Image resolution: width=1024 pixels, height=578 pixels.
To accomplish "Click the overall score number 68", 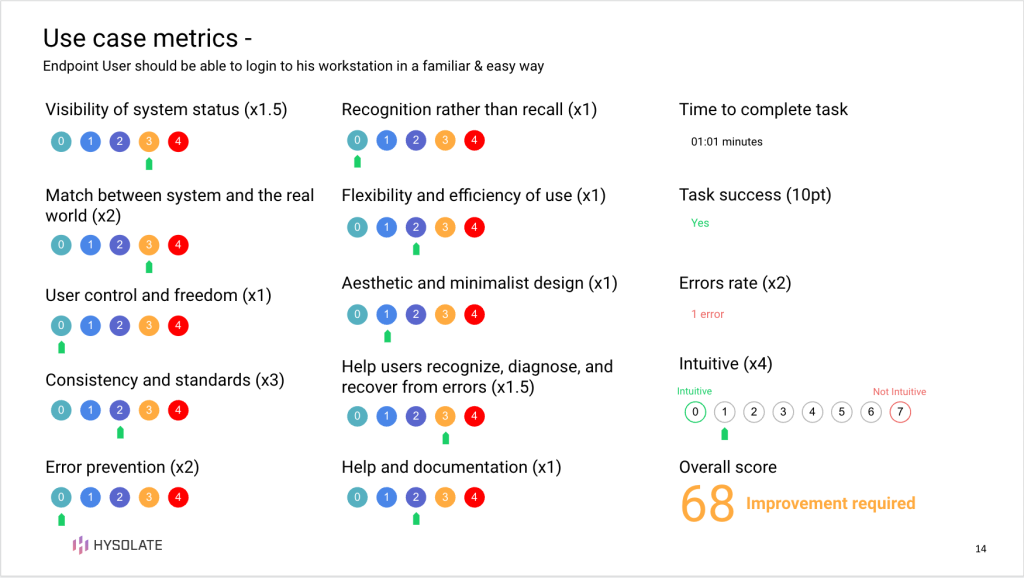I will (x=708, y=503).
